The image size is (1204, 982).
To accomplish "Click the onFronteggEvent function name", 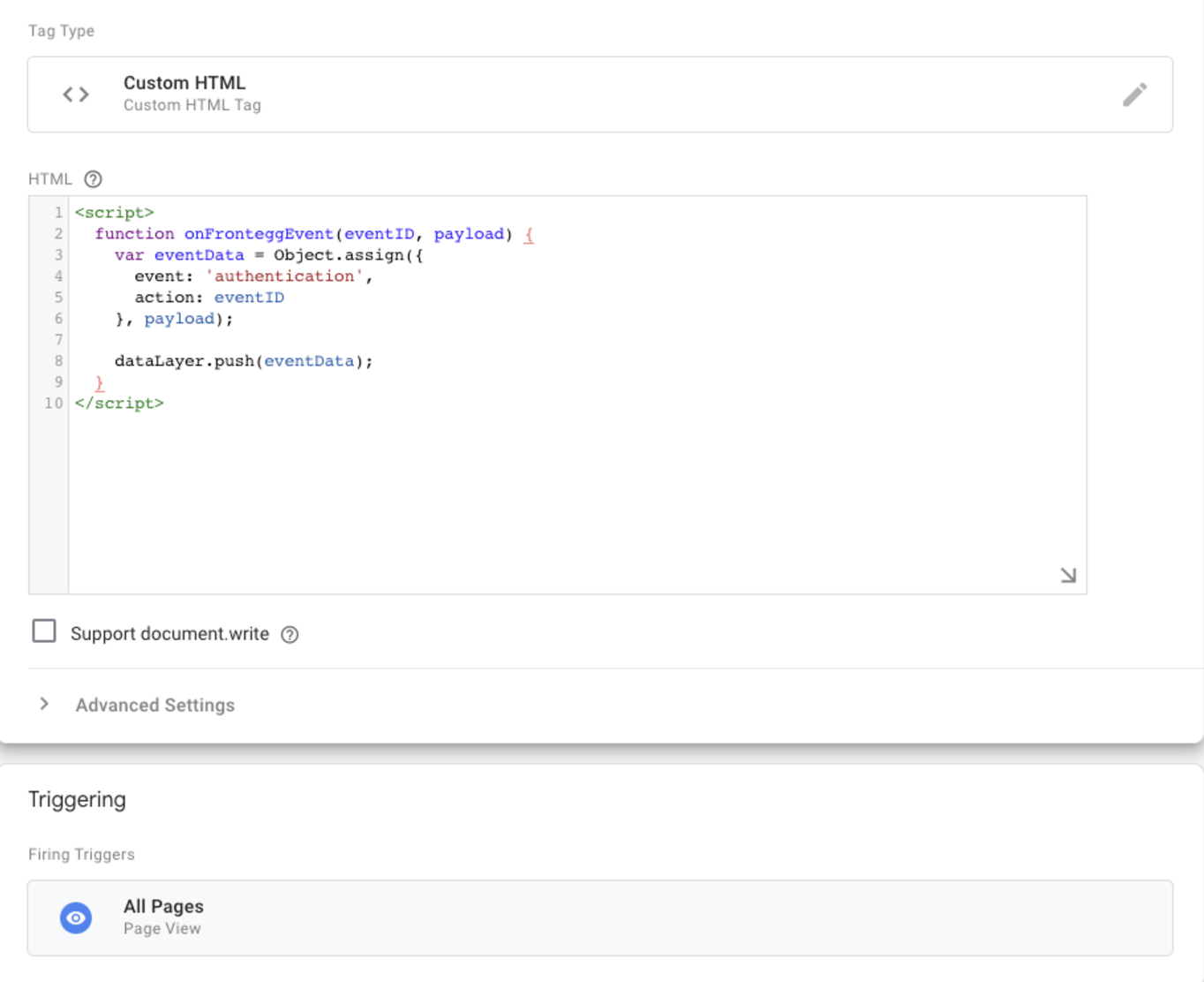I will tap(259, 234).
